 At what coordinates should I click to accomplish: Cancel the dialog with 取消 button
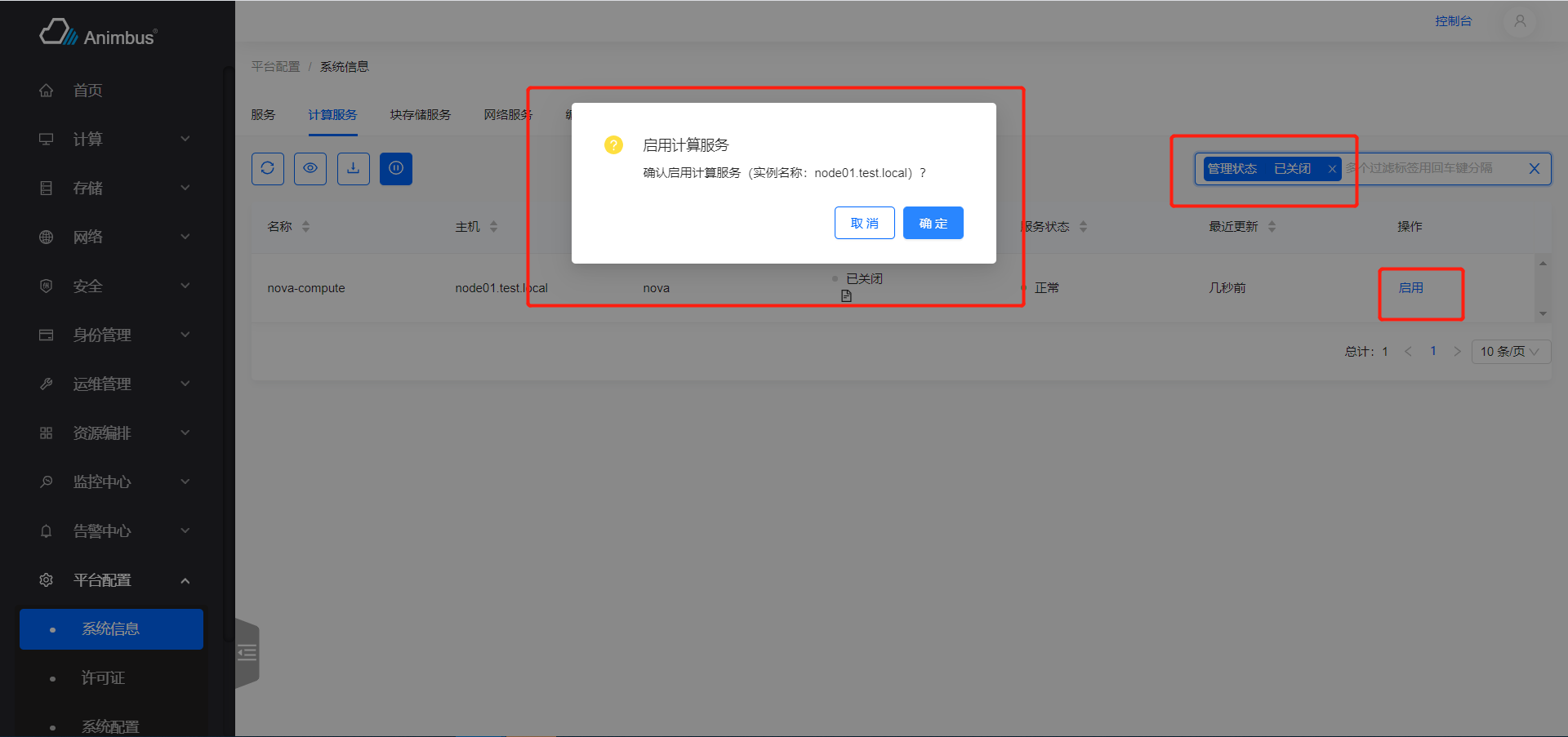point(864,223)
